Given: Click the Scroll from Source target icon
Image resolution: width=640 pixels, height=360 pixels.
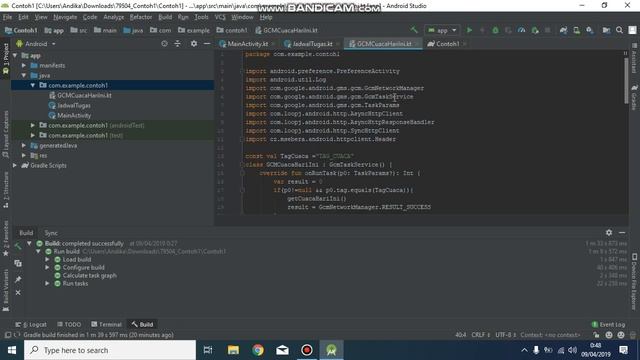Looking at the screenshot, I should tap(164, 44).
